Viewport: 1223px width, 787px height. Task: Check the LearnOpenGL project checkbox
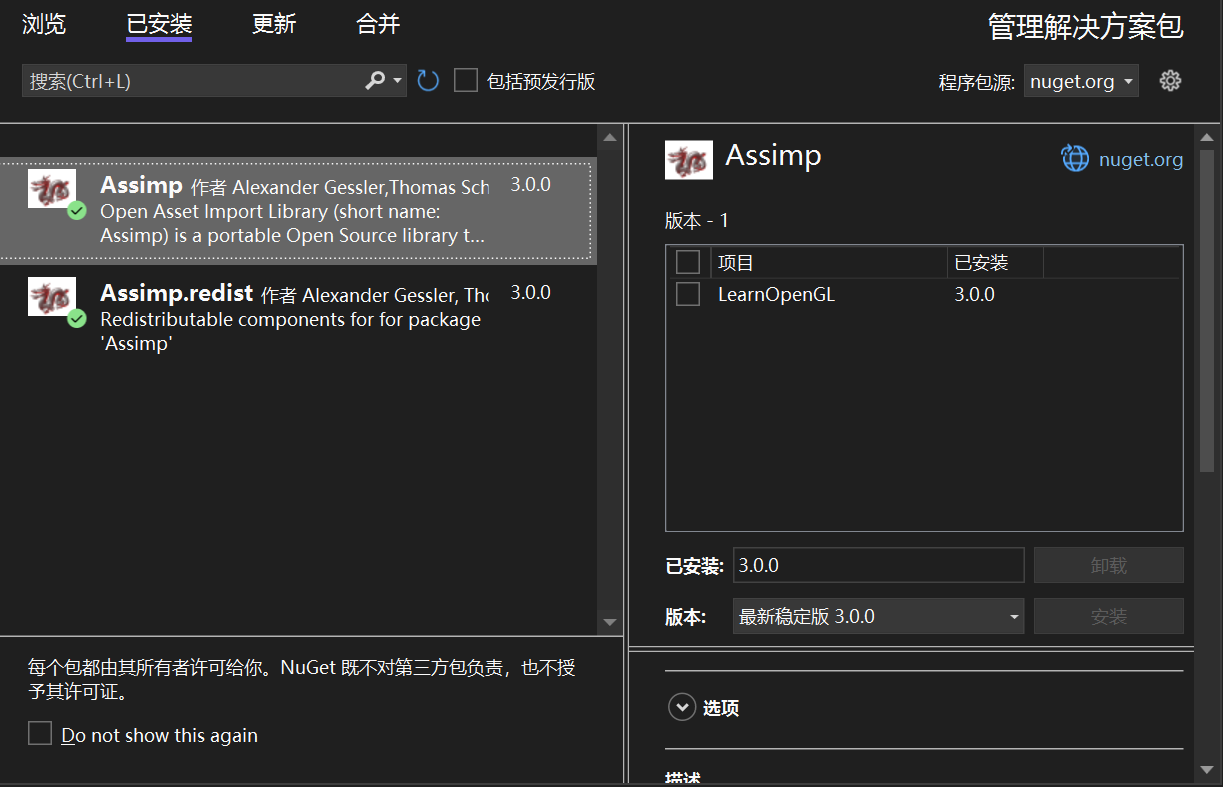(x=687, y=293)
